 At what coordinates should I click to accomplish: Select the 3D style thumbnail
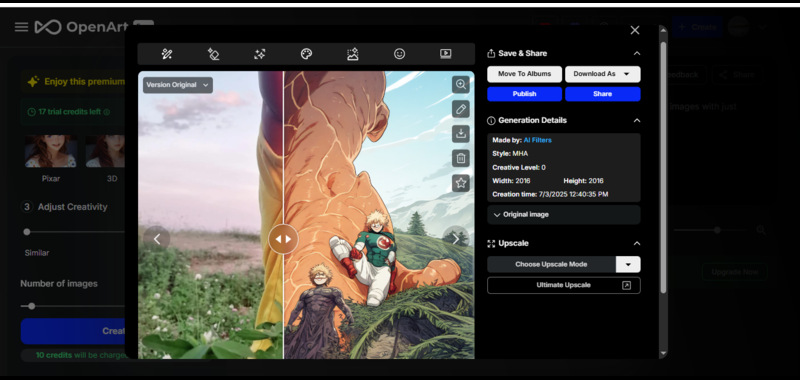[x=105, y=151]
